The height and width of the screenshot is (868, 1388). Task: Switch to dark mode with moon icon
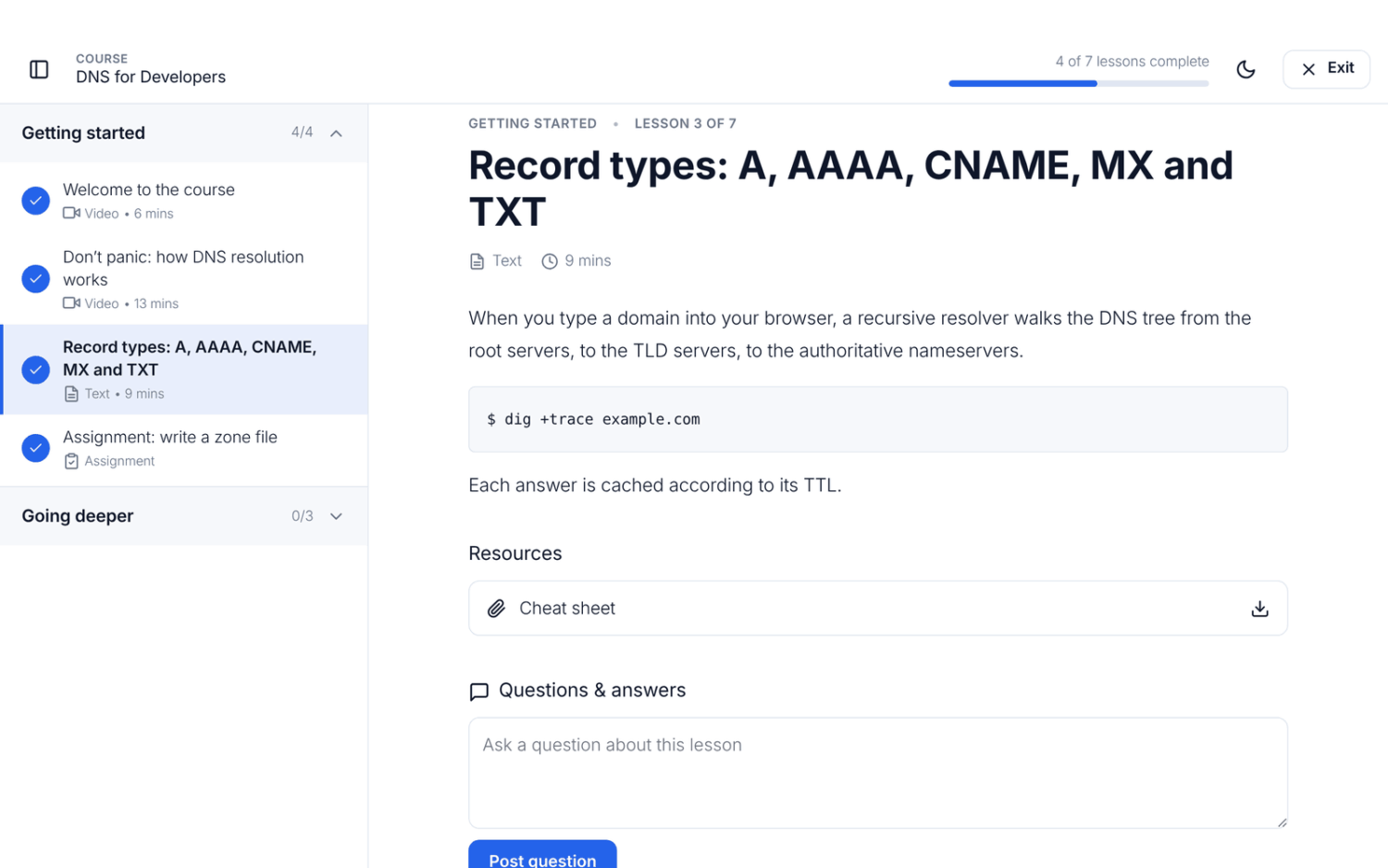(1245, 69)
